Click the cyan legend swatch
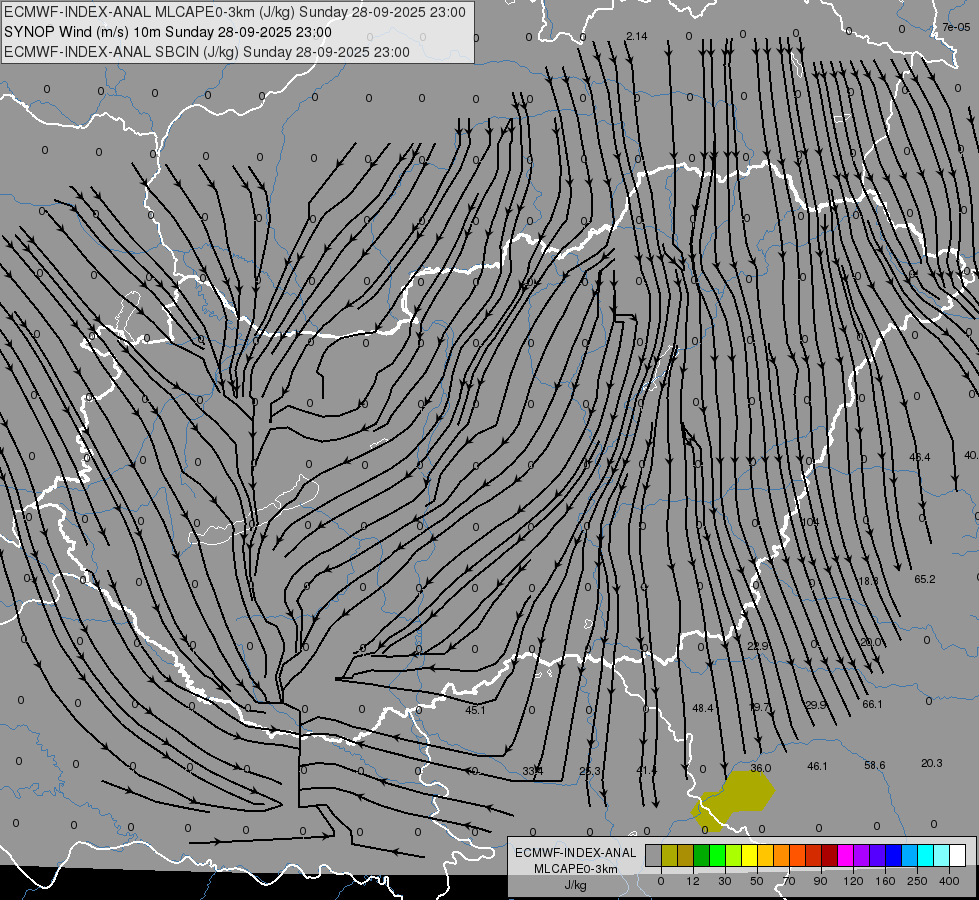This screenshot has height=900, width=979. coord(925,855)
